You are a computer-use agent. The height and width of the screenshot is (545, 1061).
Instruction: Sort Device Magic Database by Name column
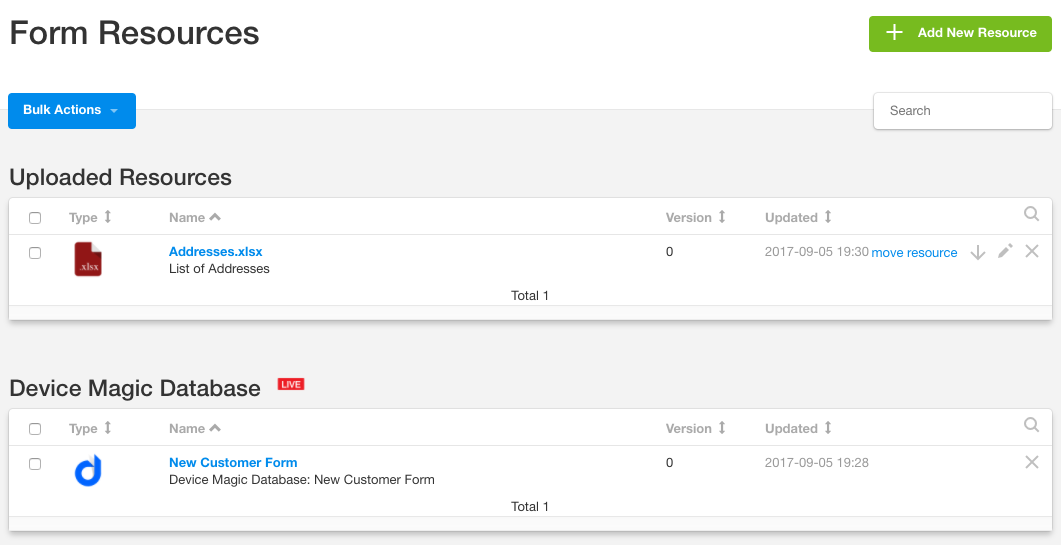pos(195,429)
